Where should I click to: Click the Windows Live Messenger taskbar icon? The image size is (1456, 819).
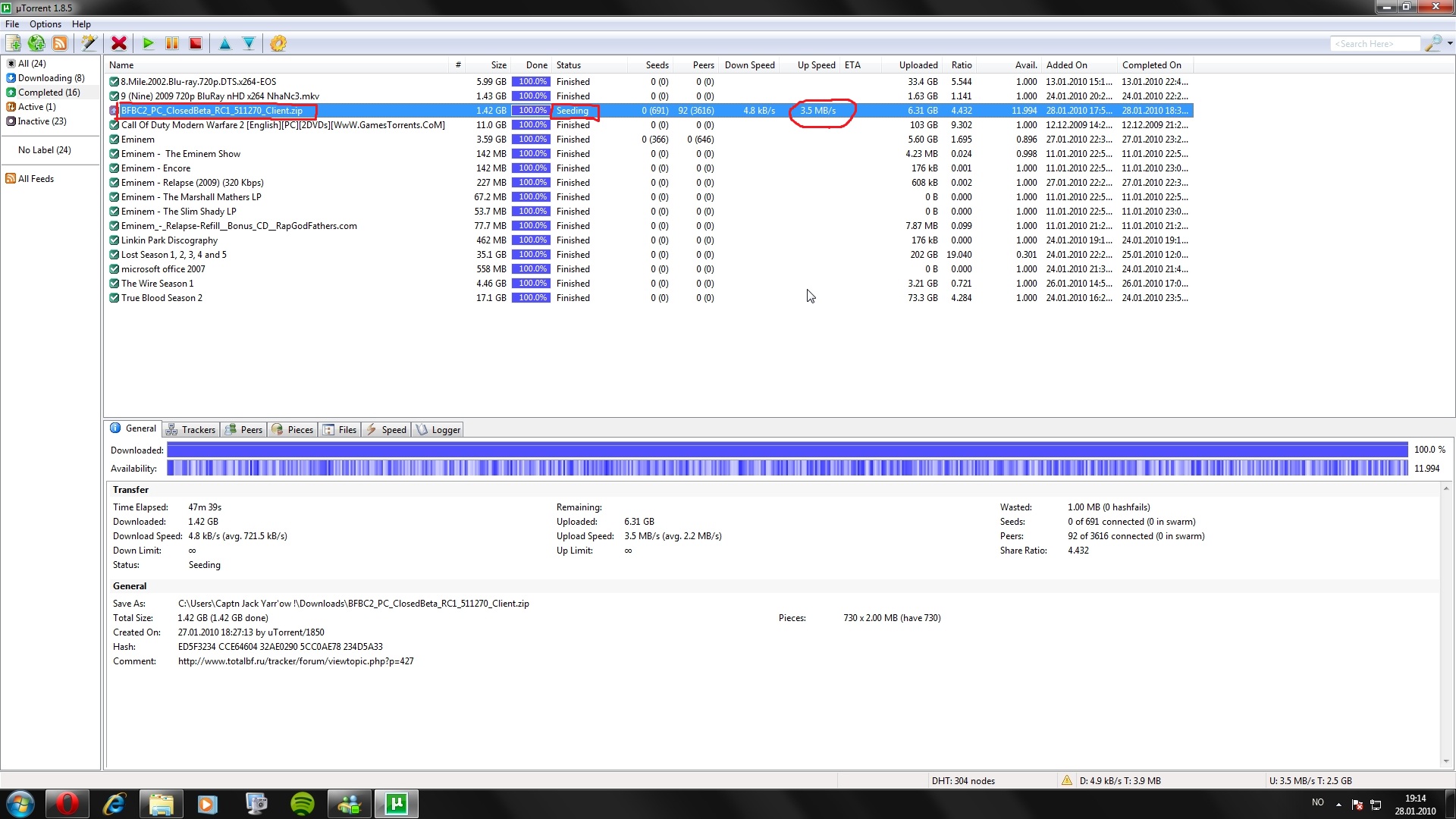349,804
